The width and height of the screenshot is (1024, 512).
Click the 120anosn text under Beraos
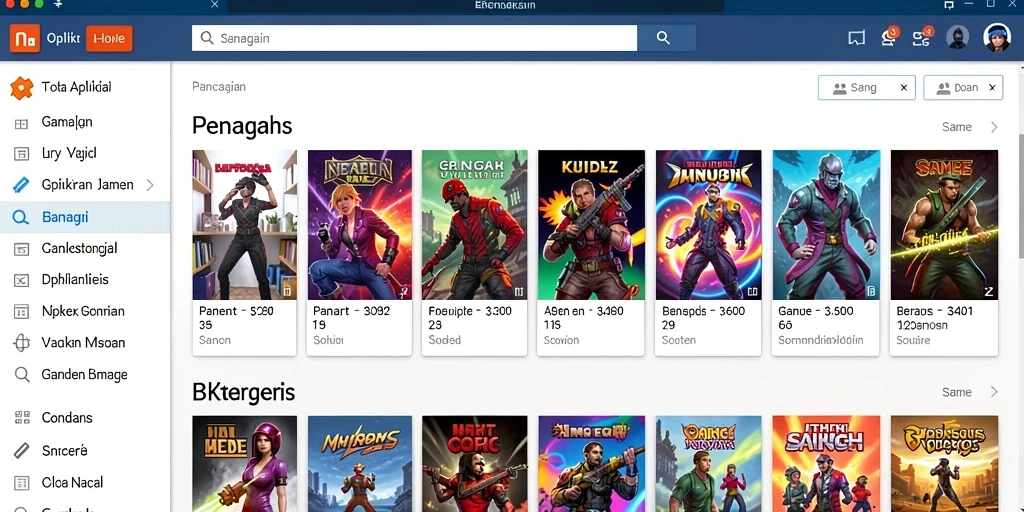[x=924, y=325]
